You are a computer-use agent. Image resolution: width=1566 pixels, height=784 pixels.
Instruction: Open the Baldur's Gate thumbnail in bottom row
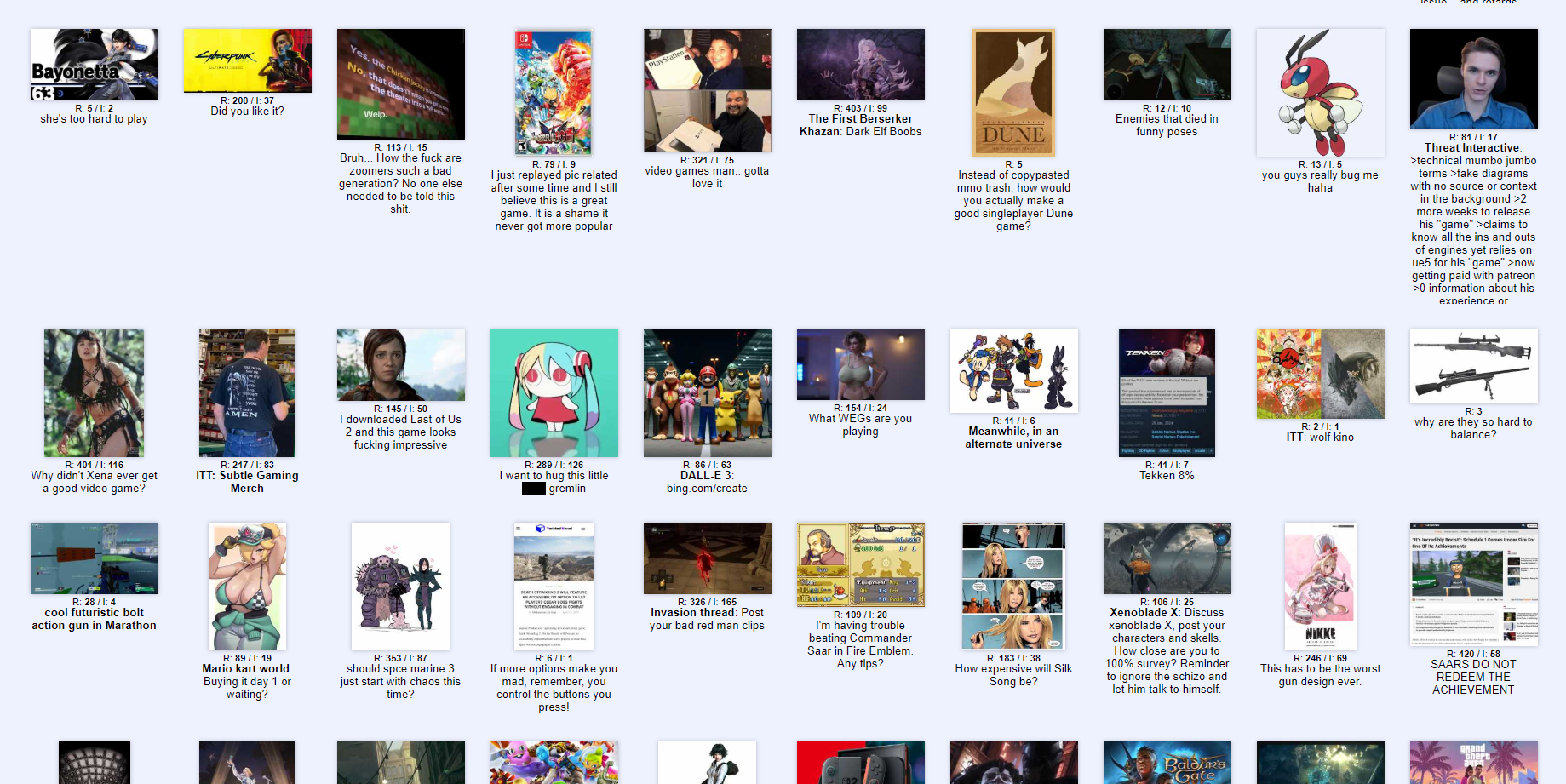1167,763
